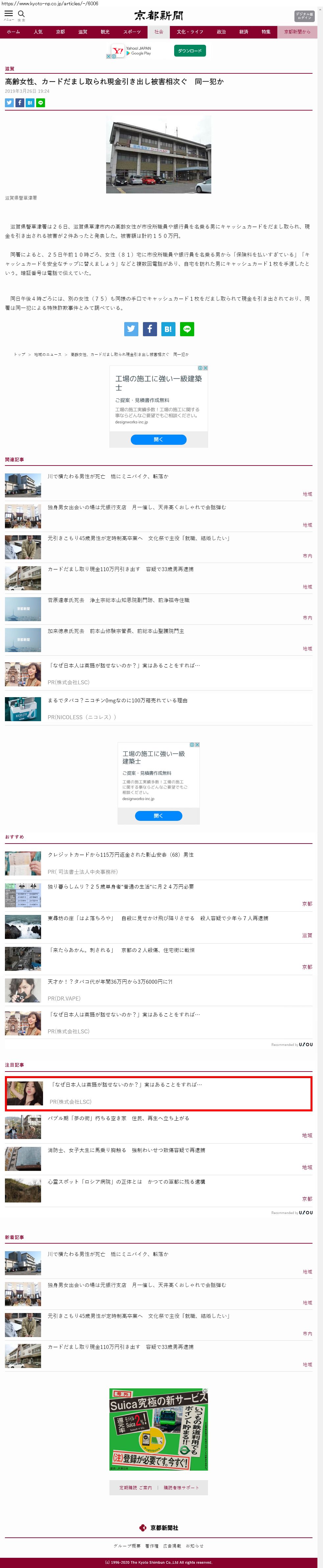Open the 文化・ライフ navigation tab

click(190, 32)
